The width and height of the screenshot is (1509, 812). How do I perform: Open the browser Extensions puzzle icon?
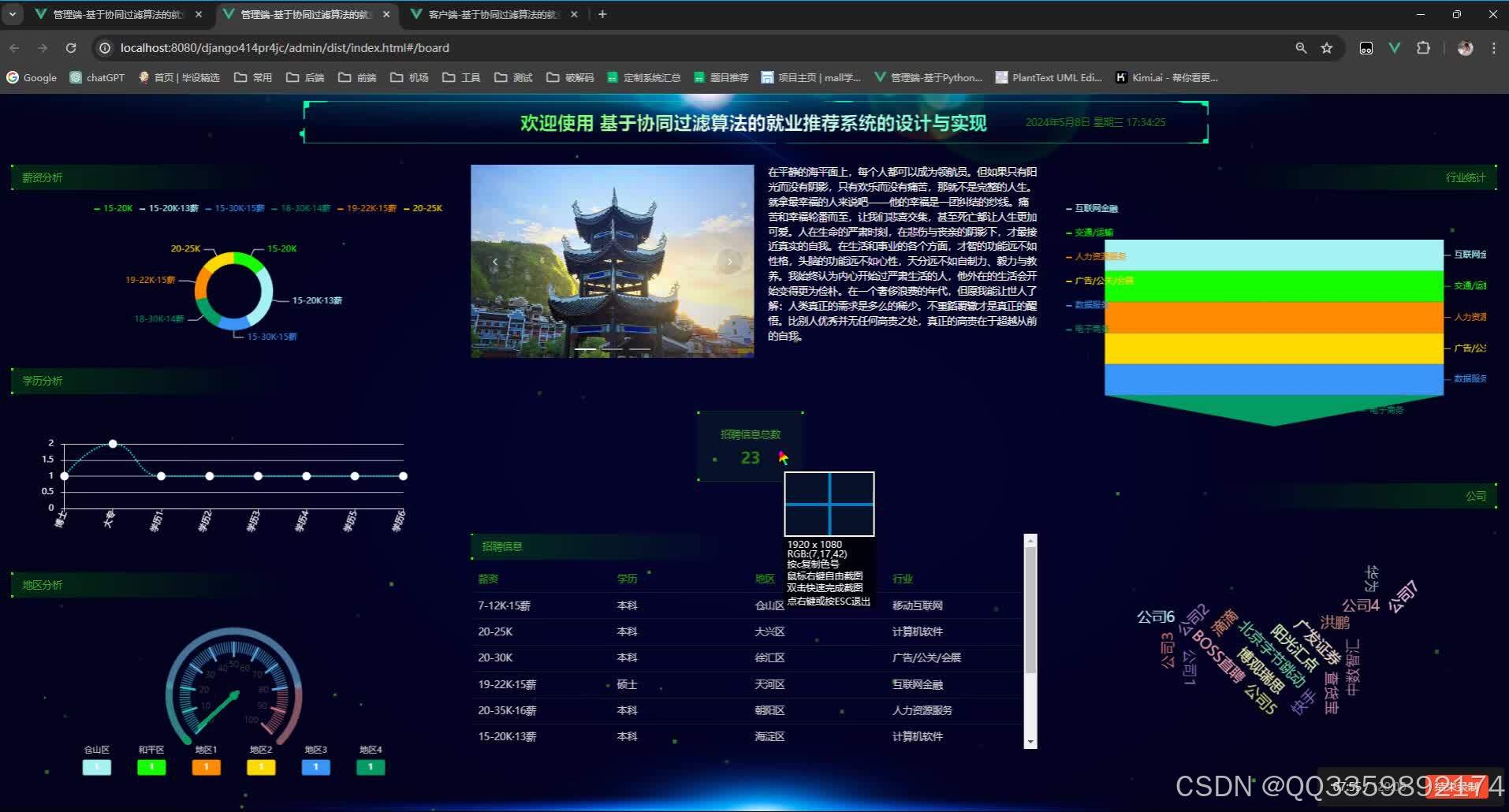click(x=1423, y=48)
